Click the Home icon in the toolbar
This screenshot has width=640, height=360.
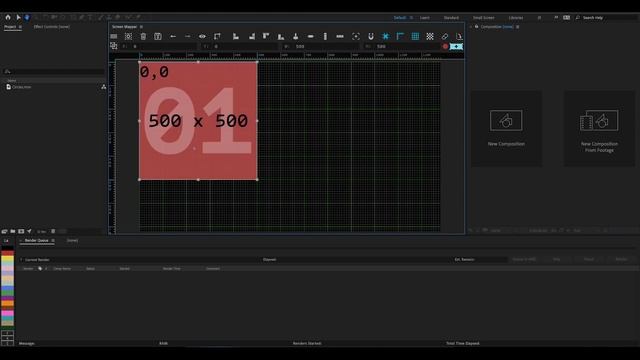coord(8,17)
